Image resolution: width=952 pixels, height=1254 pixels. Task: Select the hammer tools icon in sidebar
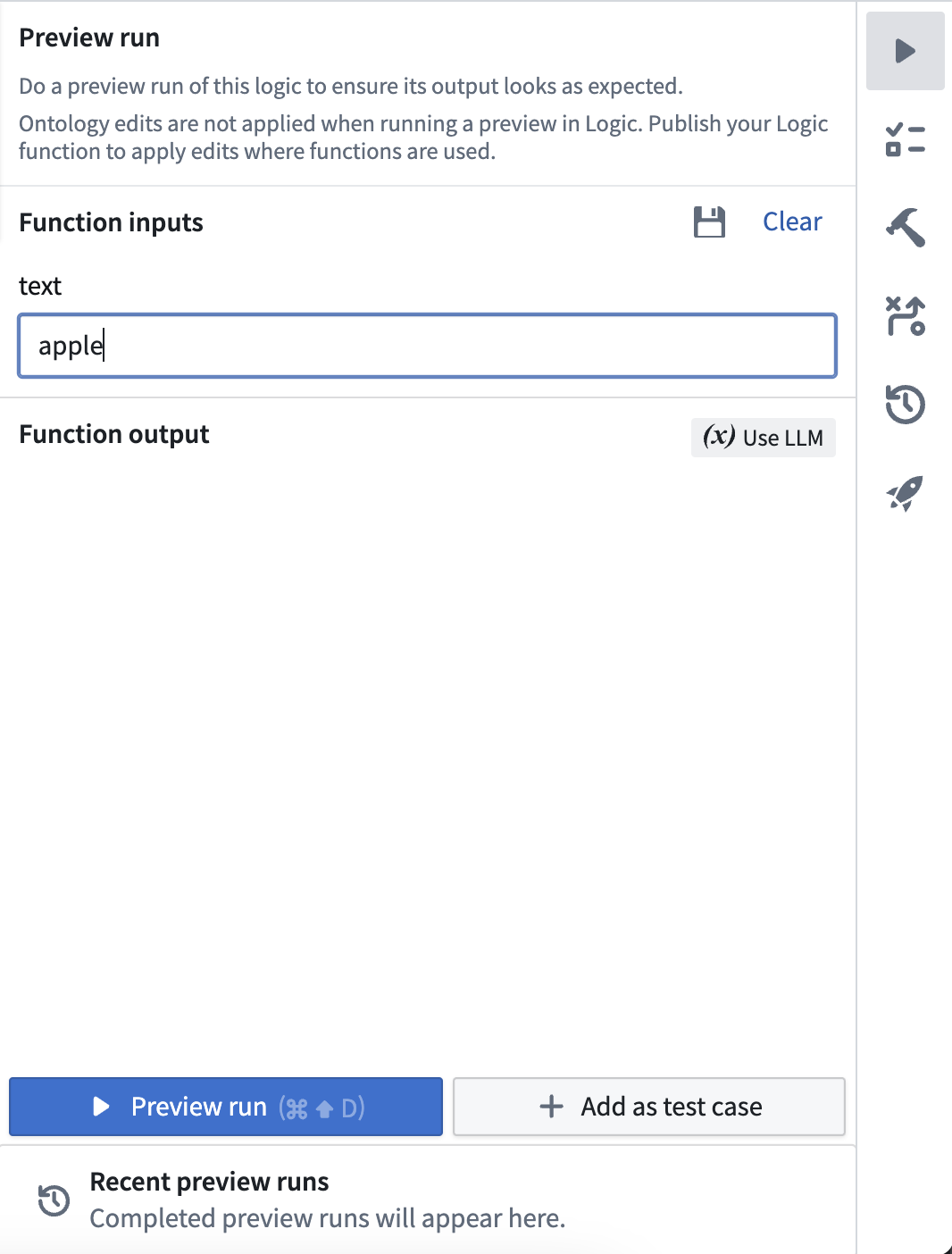[905, 227]
